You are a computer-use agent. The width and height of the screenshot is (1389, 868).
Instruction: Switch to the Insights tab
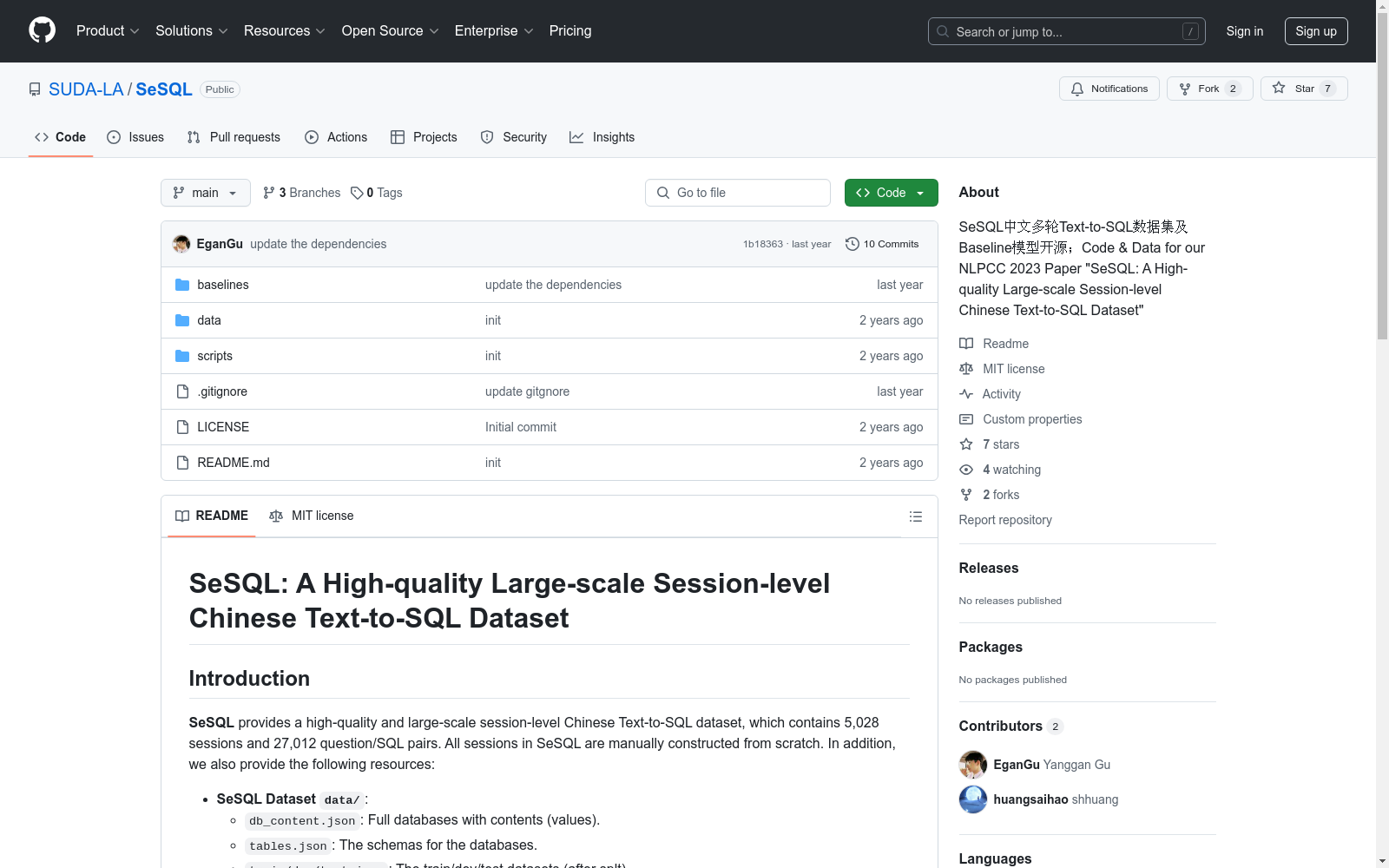point(602,137)
